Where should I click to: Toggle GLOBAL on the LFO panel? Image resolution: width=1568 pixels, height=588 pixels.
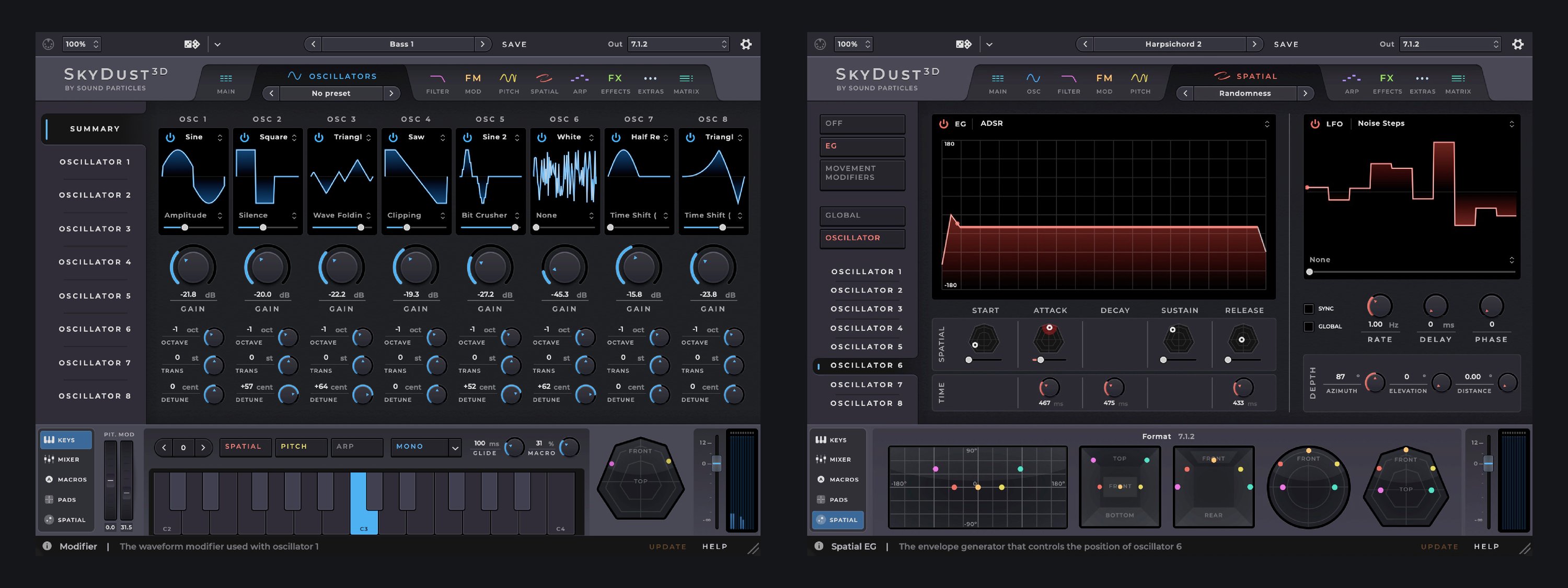tap(1308, 326)
